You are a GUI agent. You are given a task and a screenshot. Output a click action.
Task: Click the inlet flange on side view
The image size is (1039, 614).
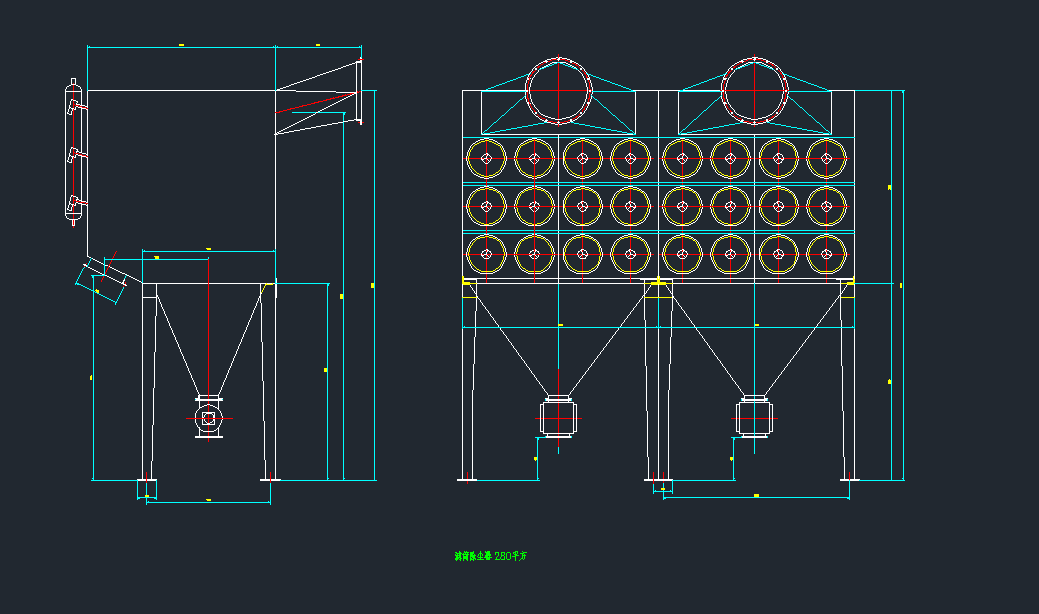(x=358, y=92)
